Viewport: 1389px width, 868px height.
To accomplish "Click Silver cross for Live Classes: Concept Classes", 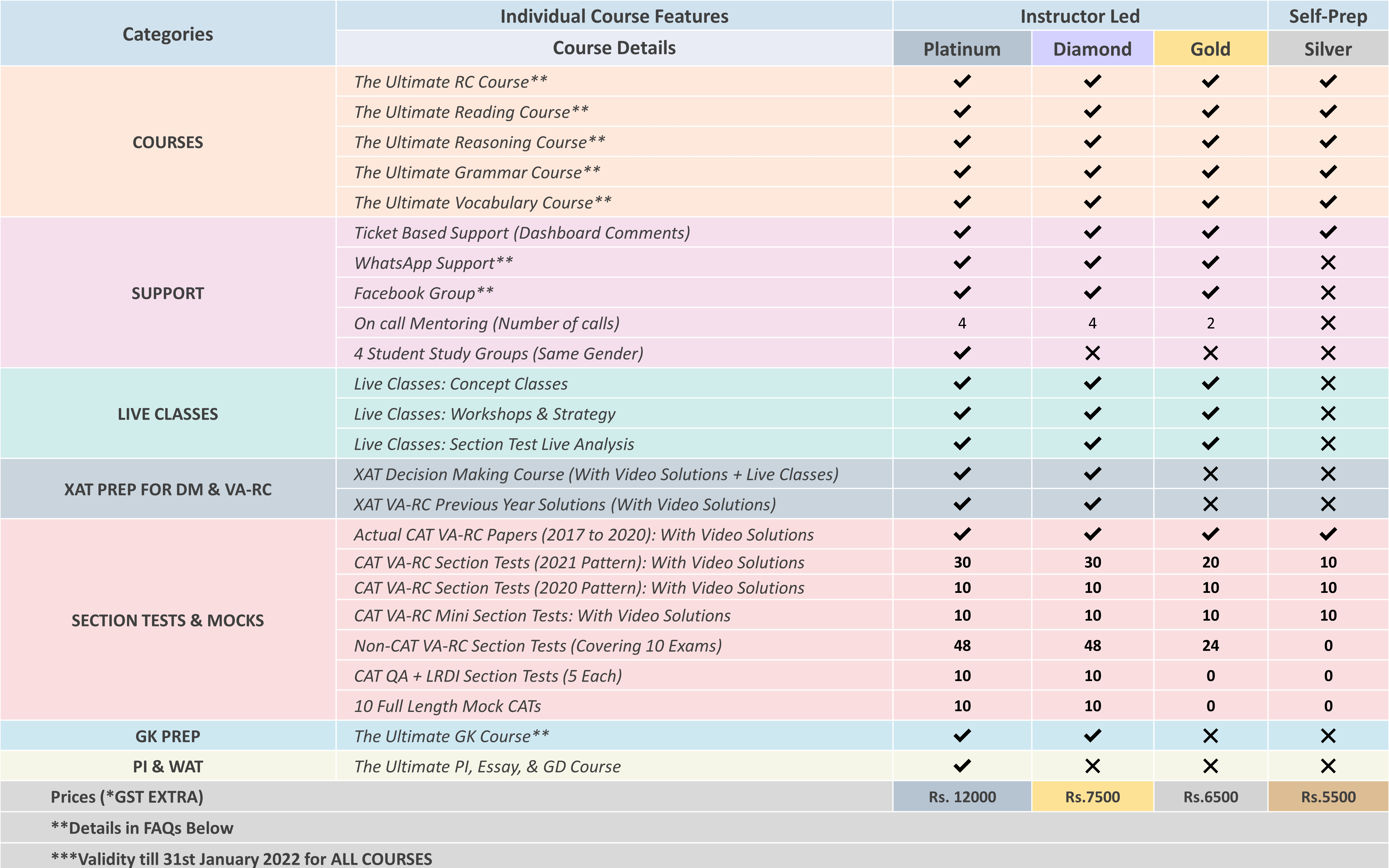I will click(x=1328, y=384).
